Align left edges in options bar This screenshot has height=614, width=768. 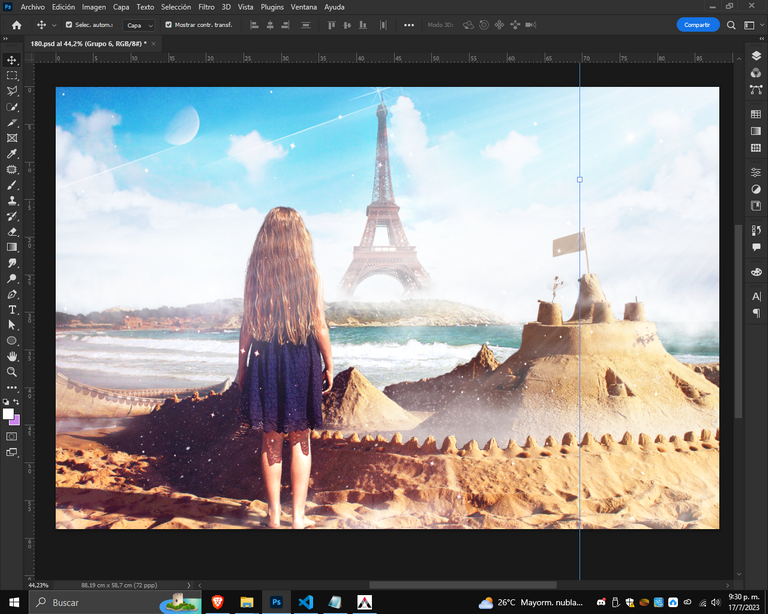point(254,25)
